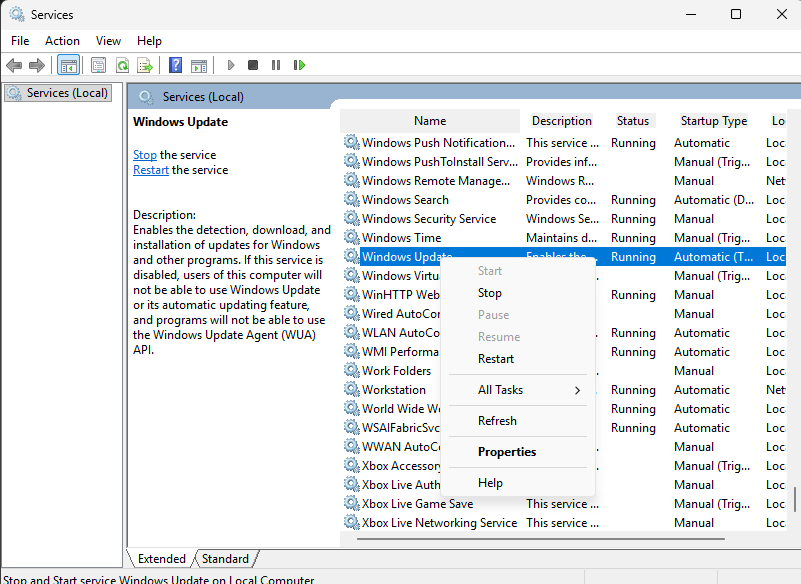Go forward with the toolbar Forward arrow
The height and width of the screenshot is (584, 801).
37,65
